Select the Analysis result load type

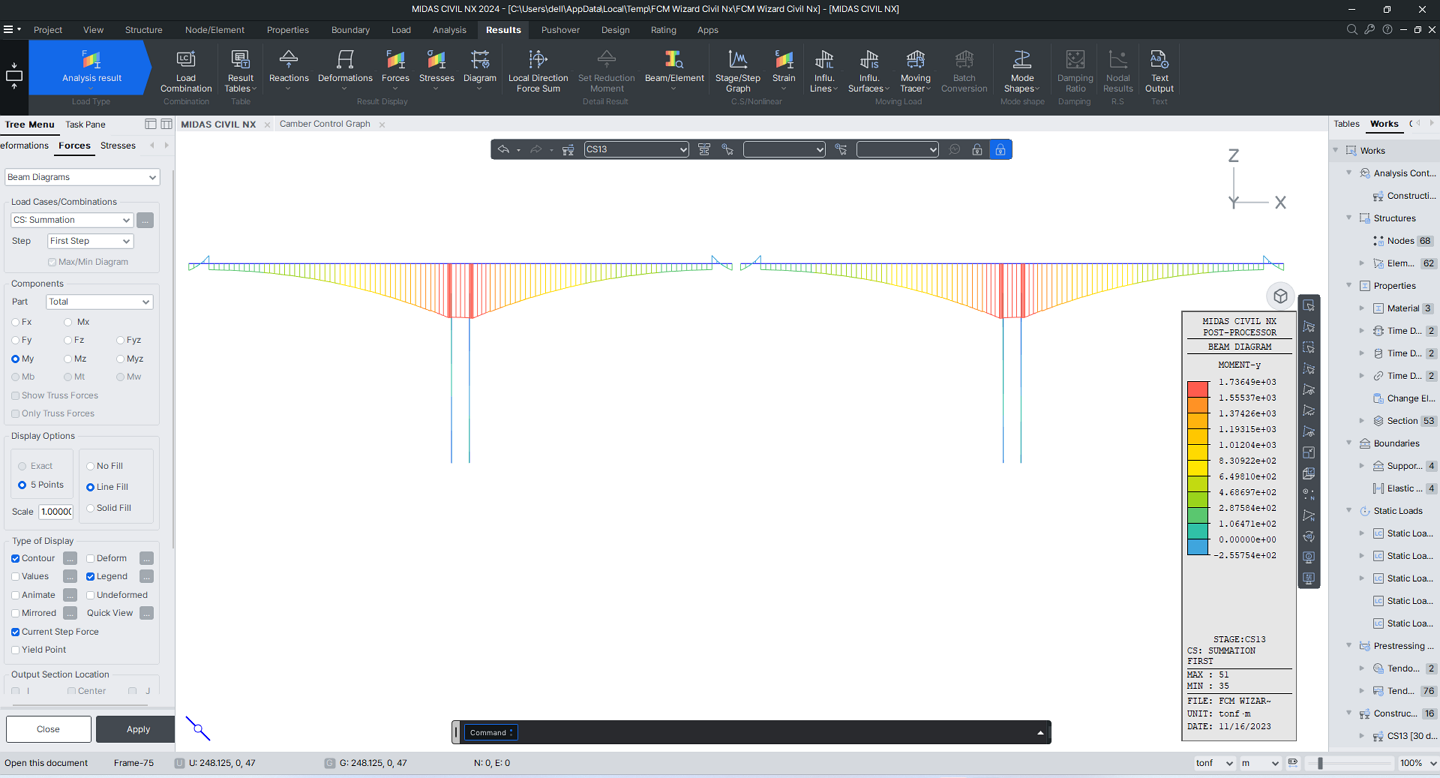[x=91, y=67]
